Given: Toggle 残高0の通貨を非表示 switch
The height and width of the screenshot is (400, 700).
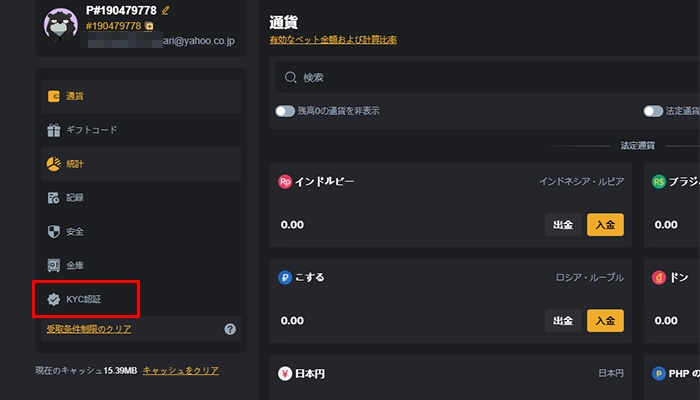Looking at the screenshot, I should [285, 111].
